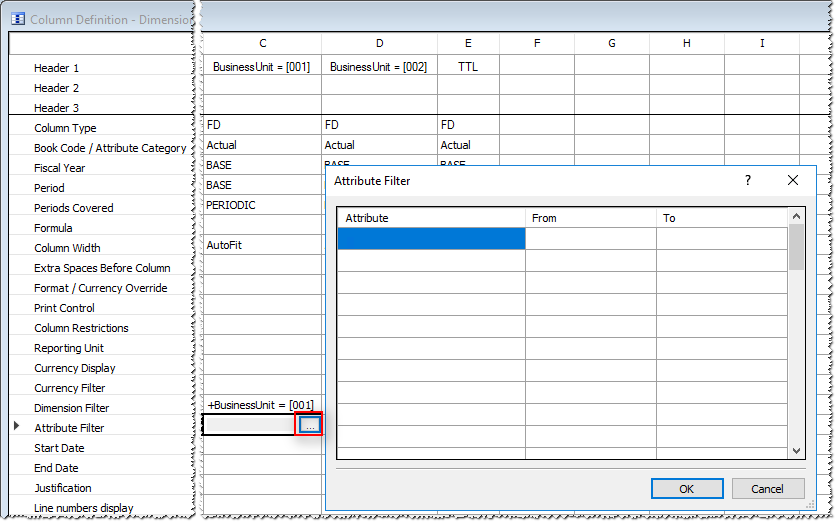Image resolution: width=835 pixels, height=522 pixels.
Task: Select the Header 1 cell BusinessUnit = [001]
Action: tap(262, 67)
